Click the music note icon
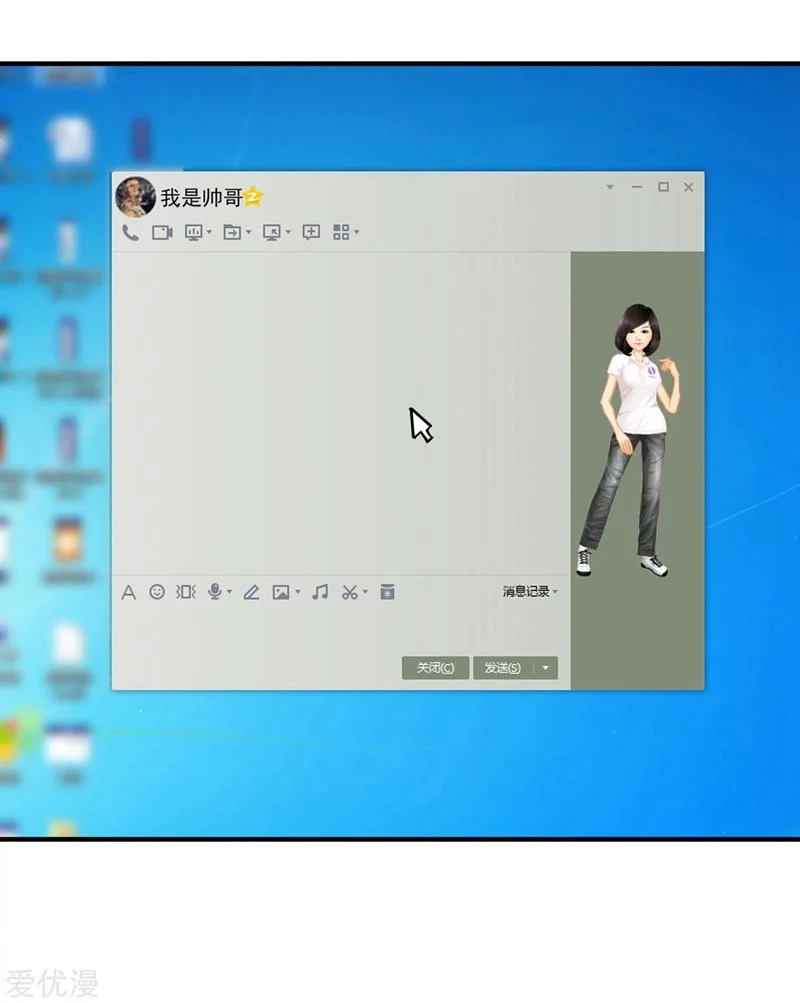Screen dimensions: 800x1003 [320, 592]
